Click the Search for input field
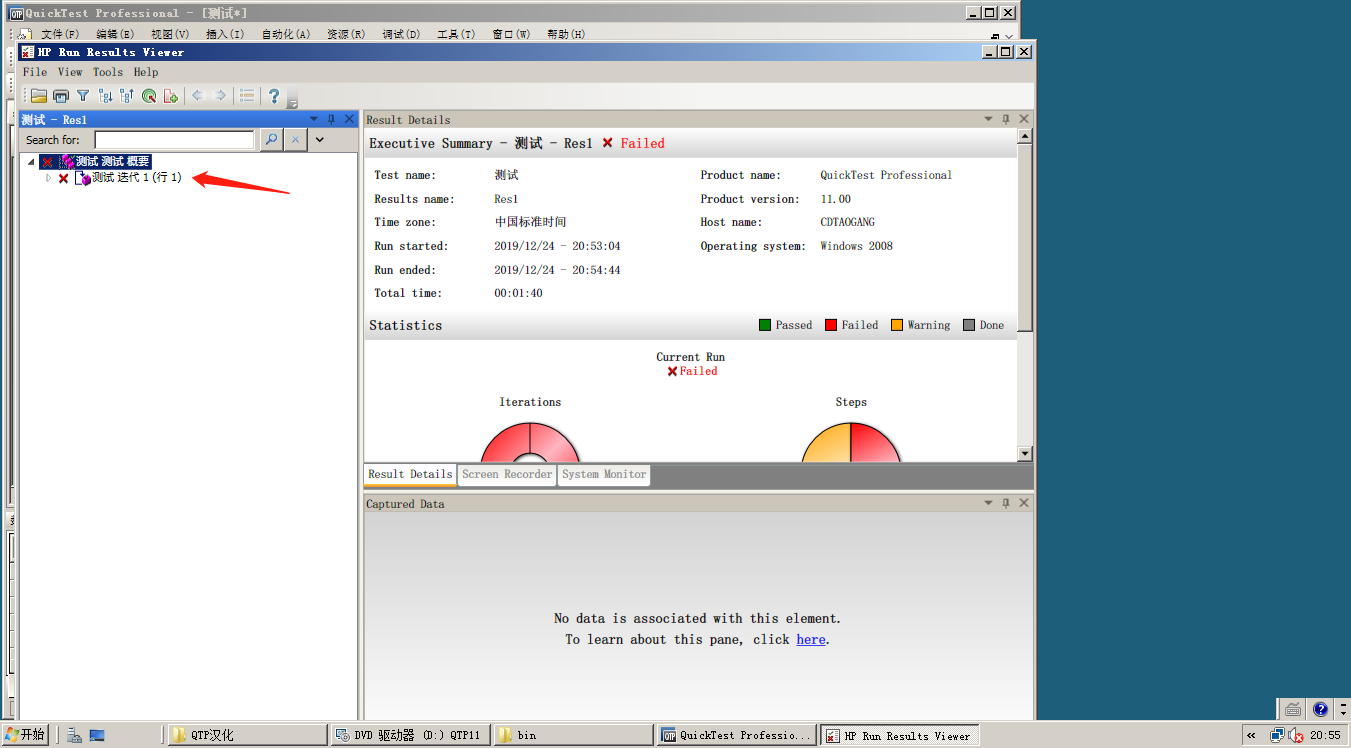Screen dimensions: 1351x748 175,140
